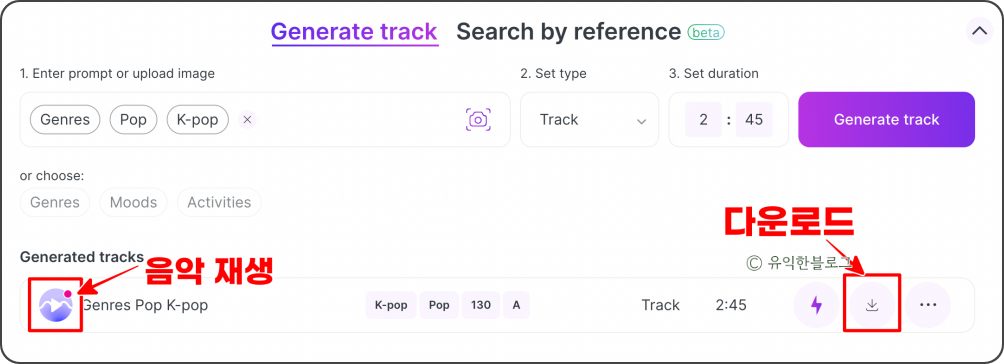Open the Track type dropdown
The height and width of the screenshot is (364, 1004).
pos(589,120)
